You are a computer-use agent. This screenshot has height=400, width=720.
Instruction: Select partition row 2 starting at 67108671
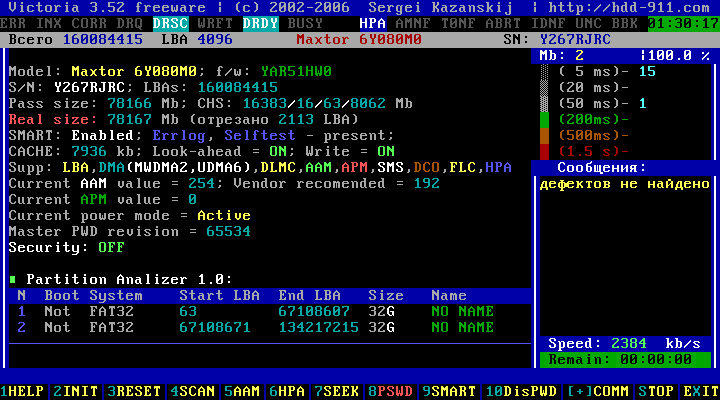270,327
